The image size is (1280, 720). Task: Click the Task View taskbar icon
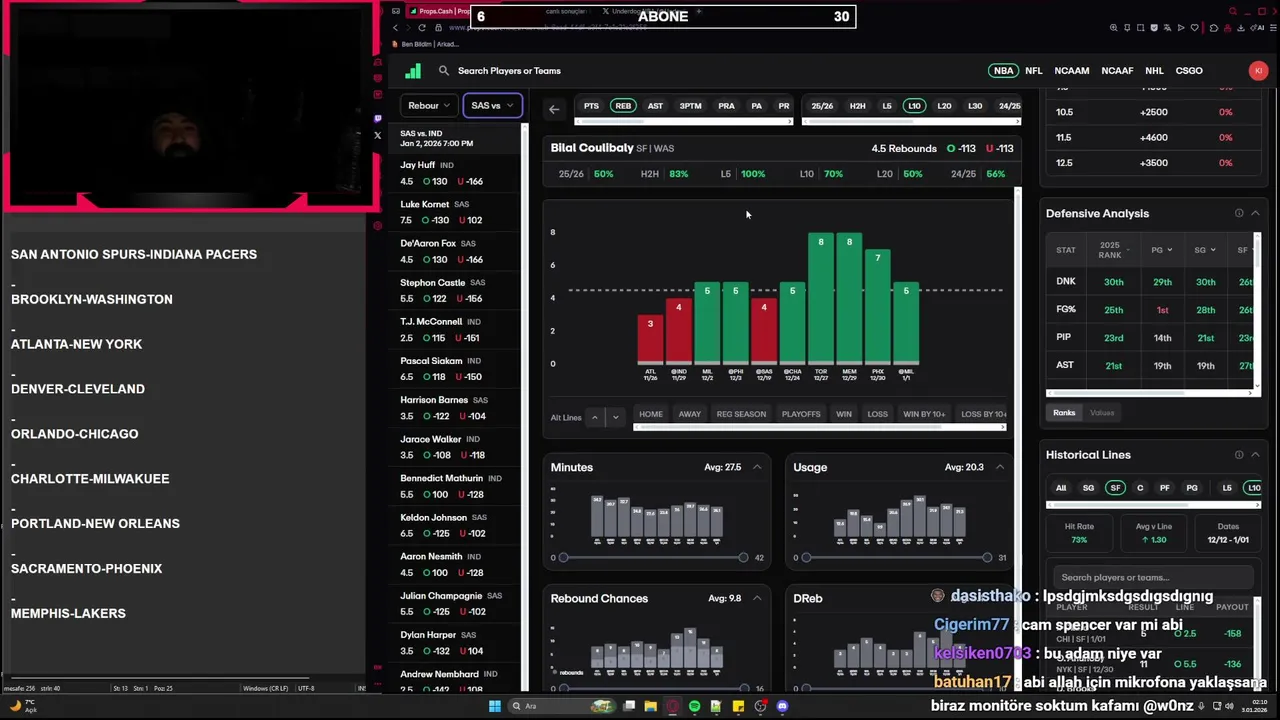[x=629, y=706]
